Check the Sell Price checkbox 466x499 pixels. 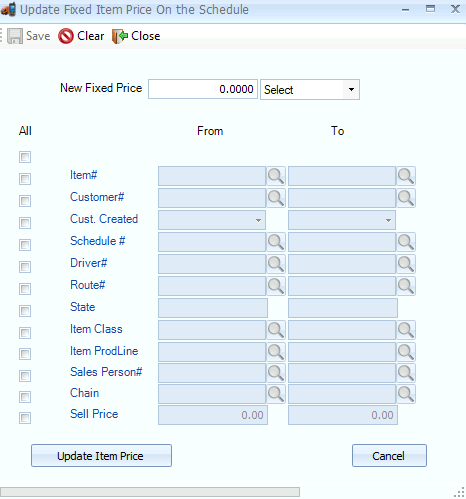[x=25, y=418]
